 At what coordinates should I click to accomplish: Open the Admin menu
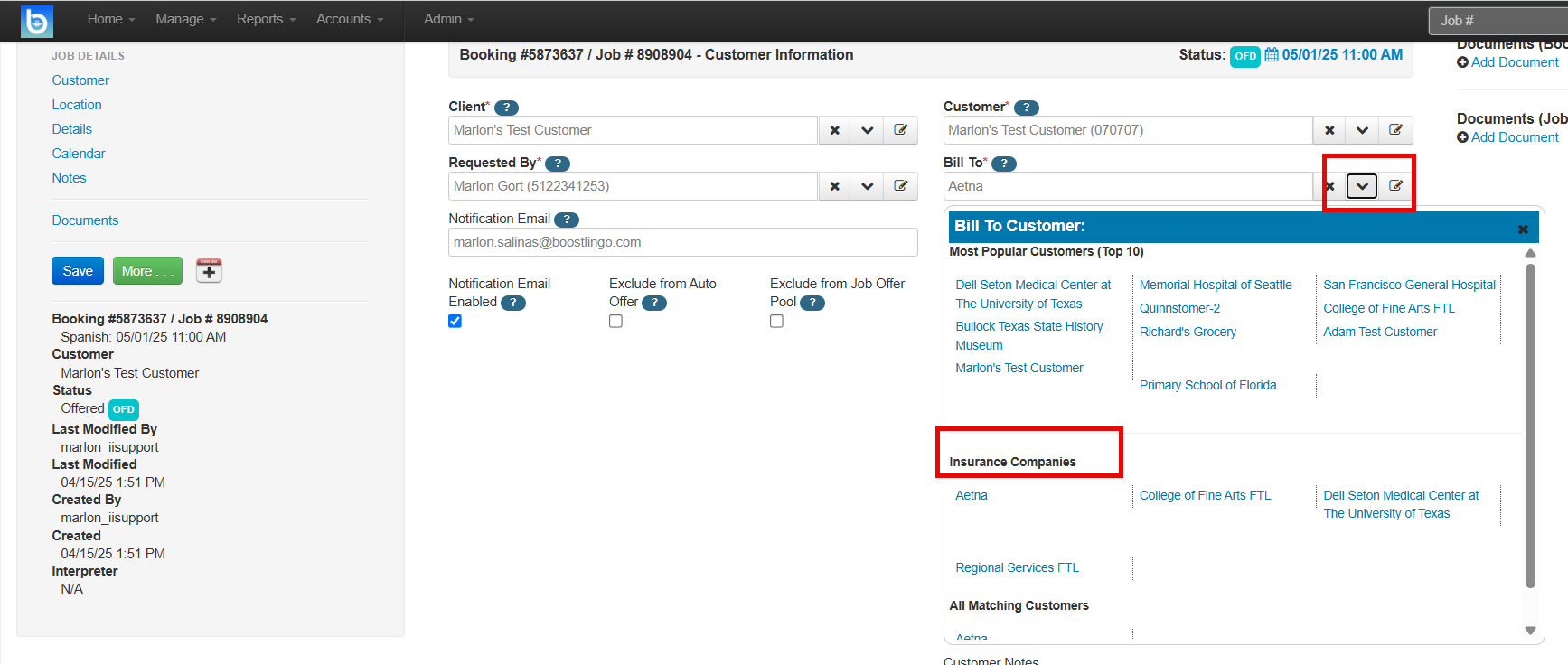click(x=449, y=19)
